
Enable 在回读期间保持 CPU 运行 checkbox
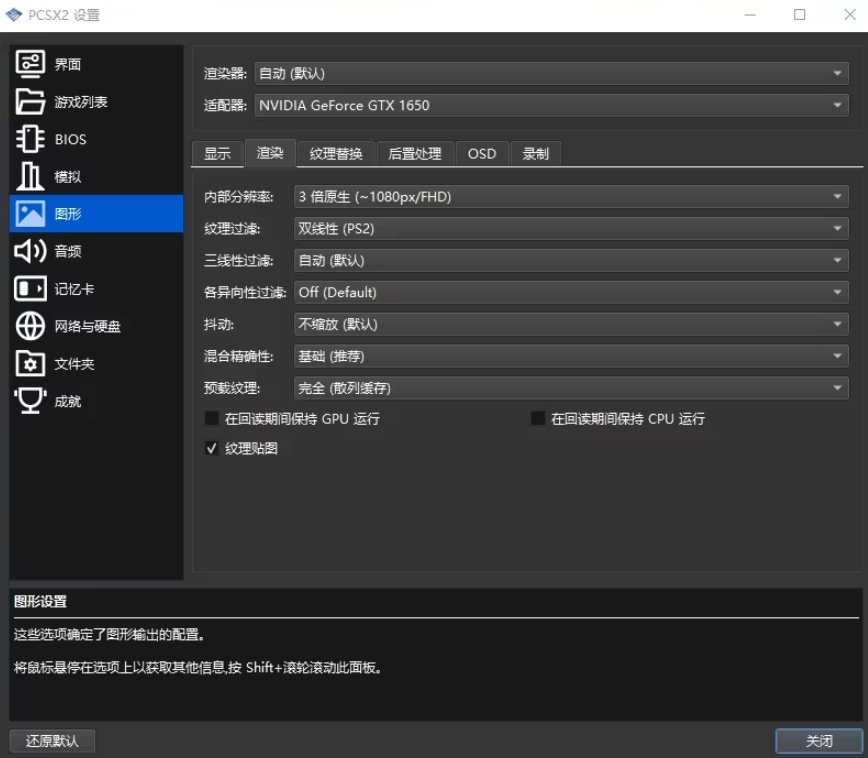(538, 419)
